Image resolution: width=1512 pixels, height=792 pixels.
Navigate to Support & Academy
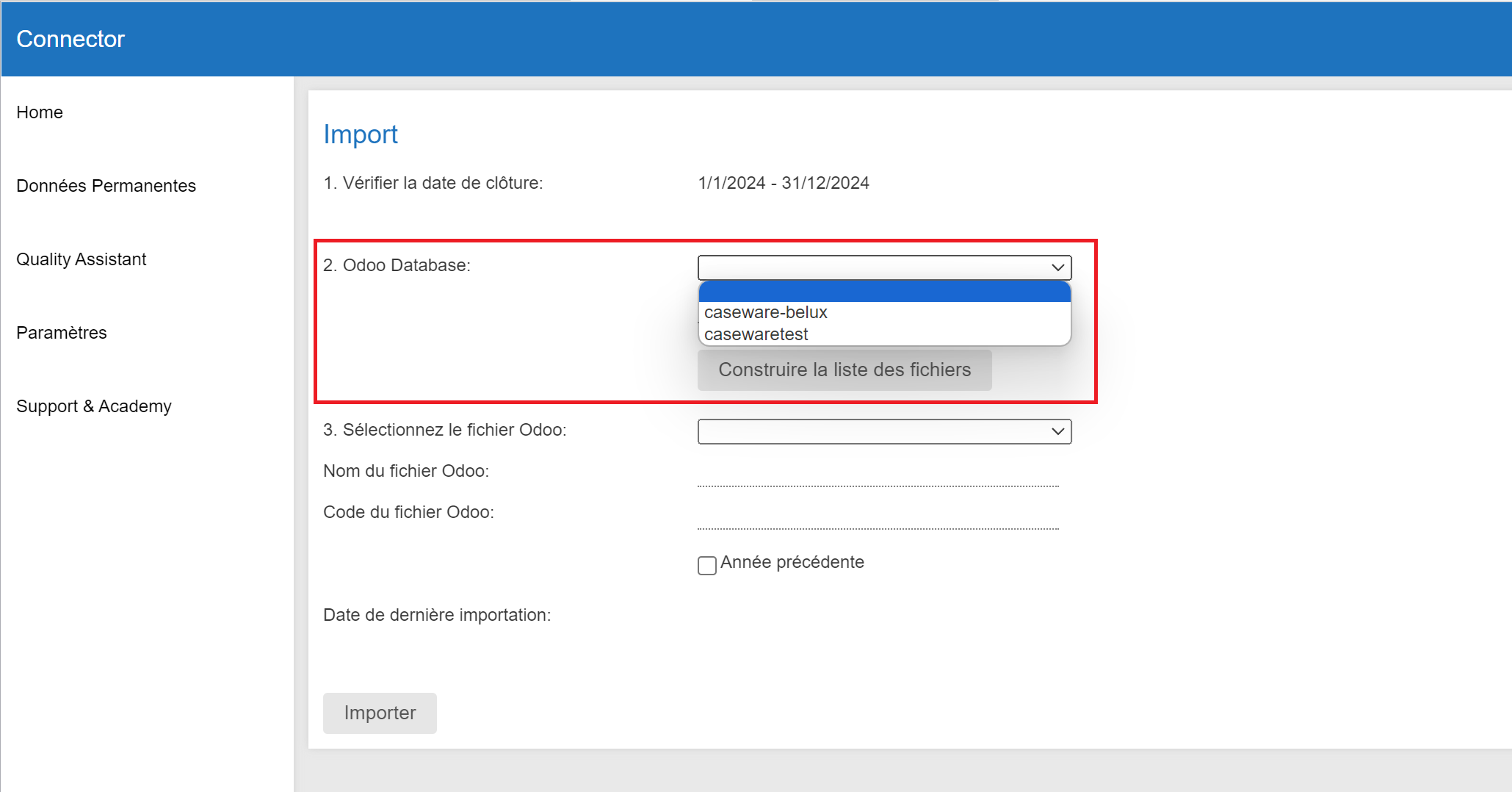(93, 406)
